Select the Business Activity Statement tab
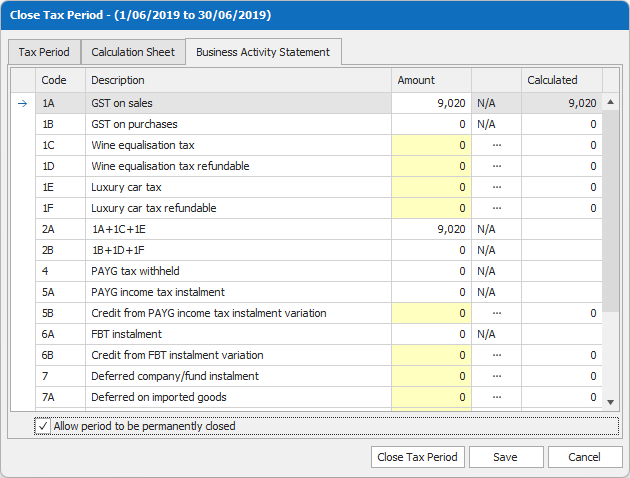 click(x=263, y=52)
